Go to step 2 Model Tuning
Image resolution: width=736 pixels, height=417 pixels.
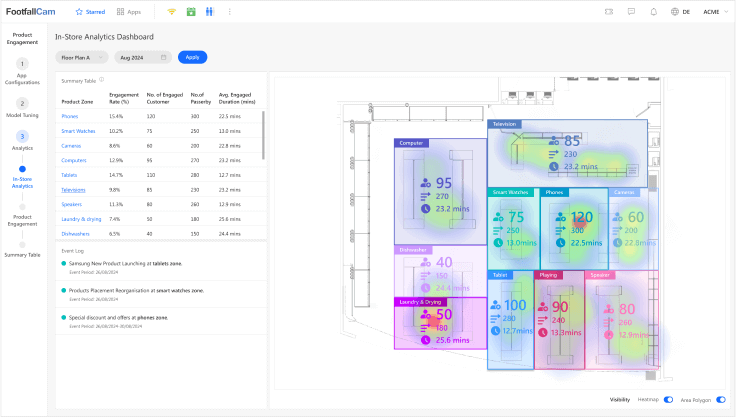point(22,102)
